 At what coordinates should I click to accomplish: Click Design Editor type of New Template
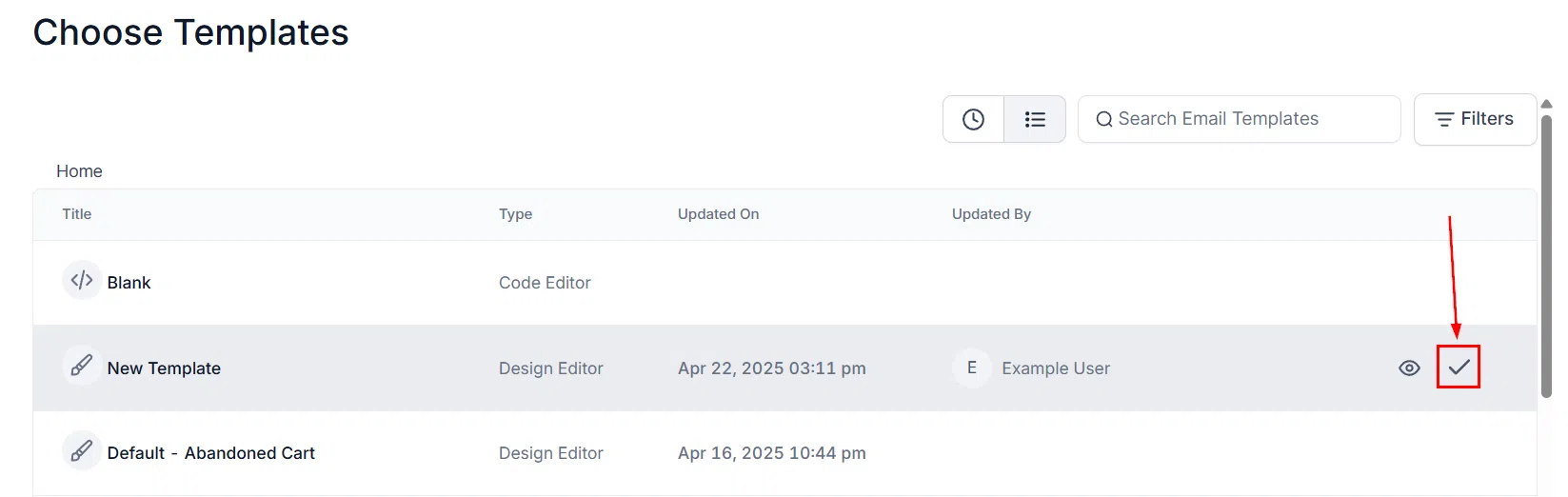click(x=551, y=368)
